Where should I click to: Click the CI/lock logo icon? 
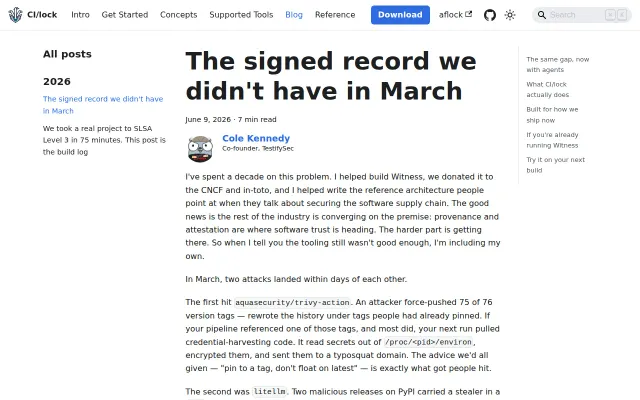tap(16, 15)
